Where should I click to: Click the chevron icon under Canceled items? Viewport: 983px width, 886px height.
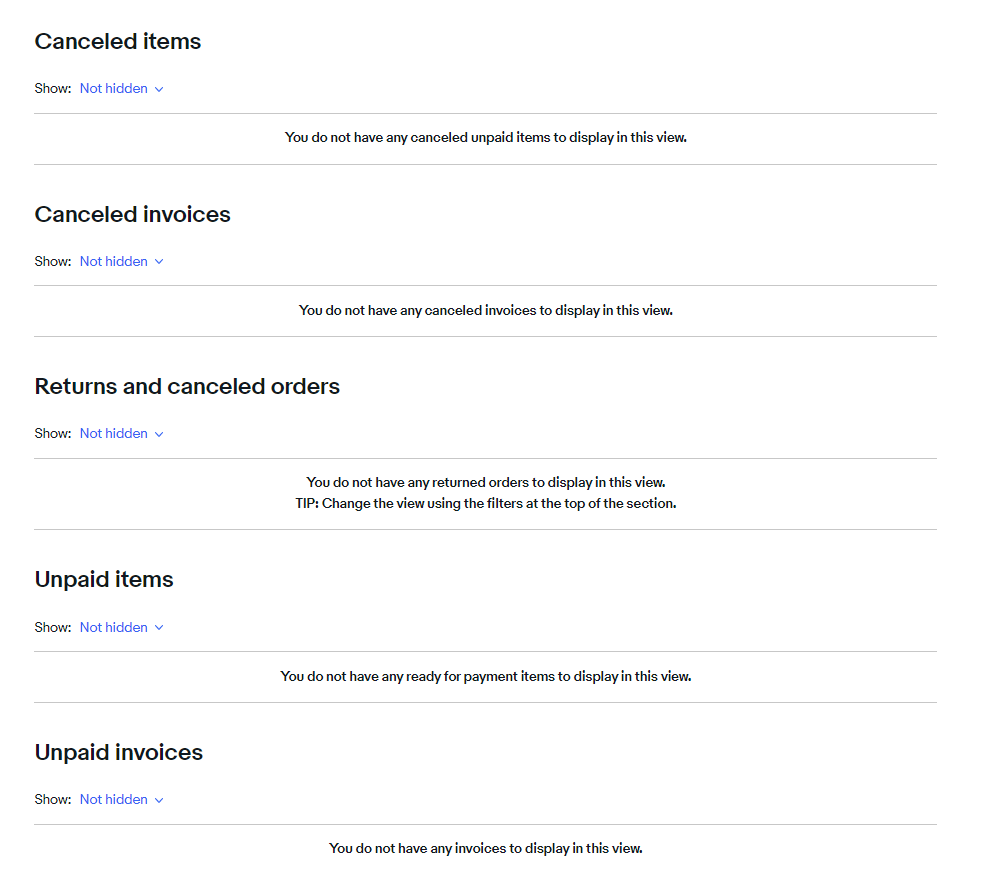click(159, 89)
